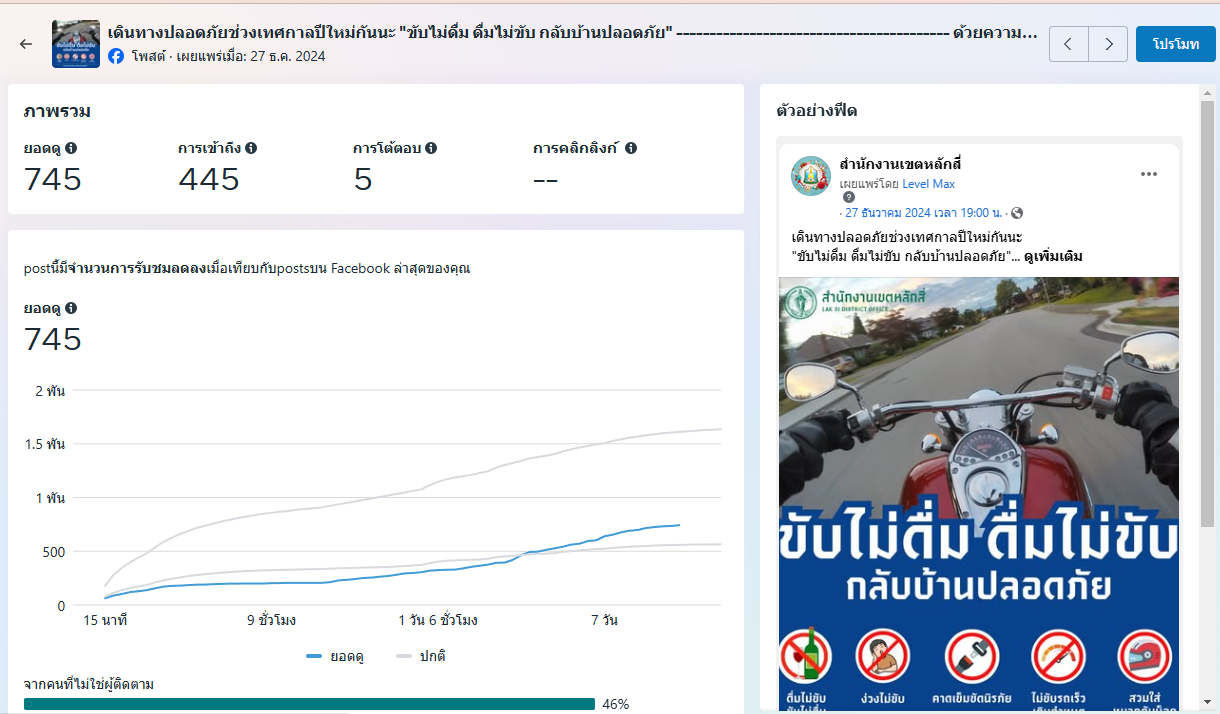This screenshot has height=714, width=1220.
Task: Click the info icon beside การคลิกลิงก์
Action: coord(631,148)
